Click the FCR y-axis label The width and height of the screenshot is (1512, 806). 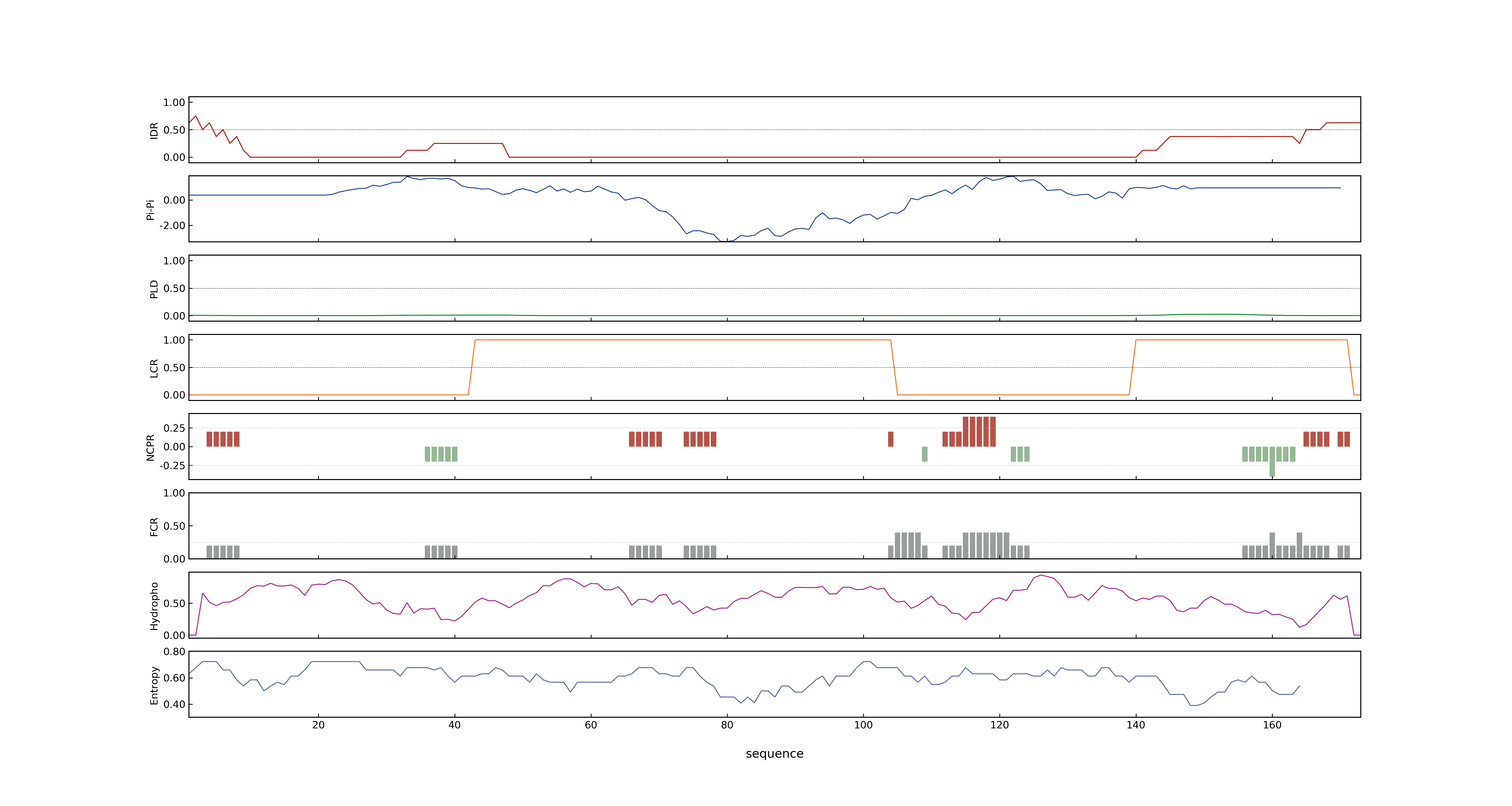coord(154,527)
